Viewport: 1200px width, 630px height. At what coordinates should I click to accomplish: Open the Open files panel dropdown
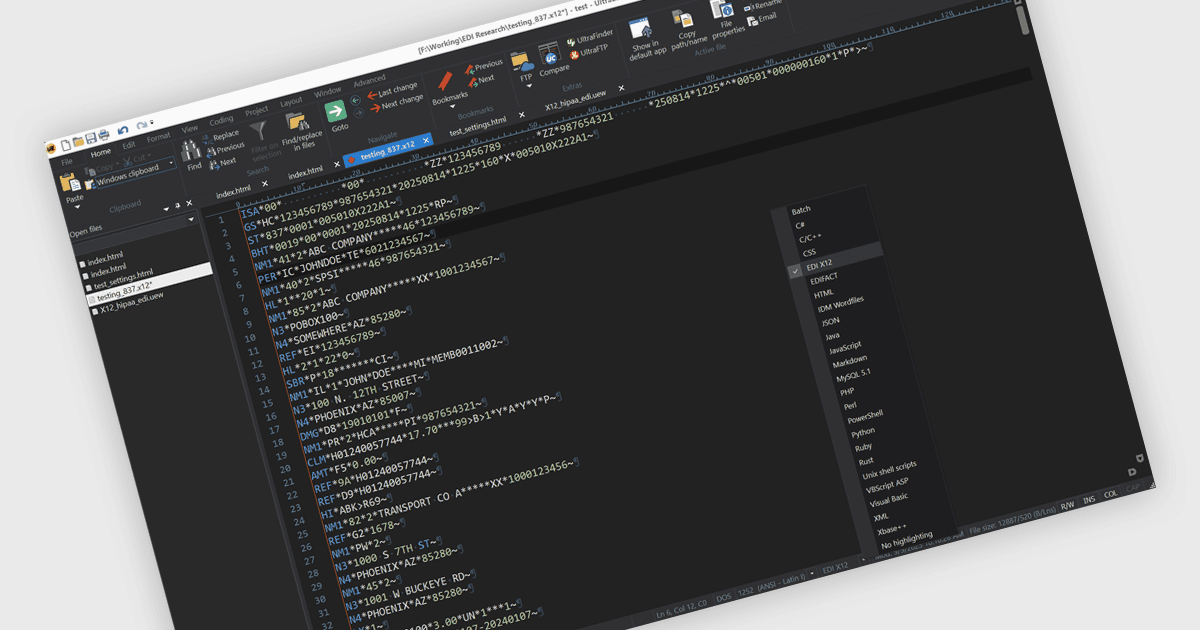tap(190, 218)
